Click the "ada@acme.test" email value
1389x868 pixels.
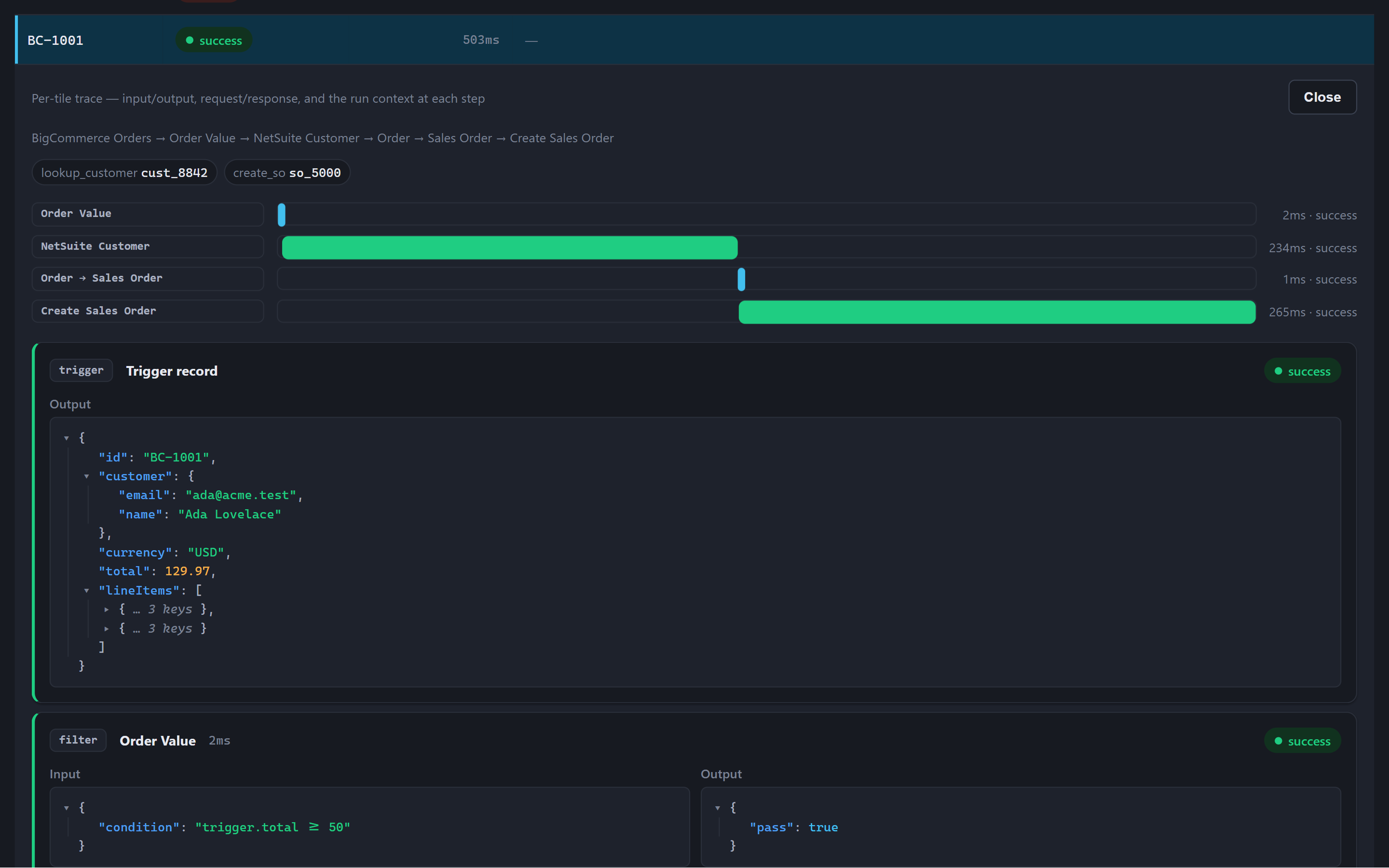241,495
